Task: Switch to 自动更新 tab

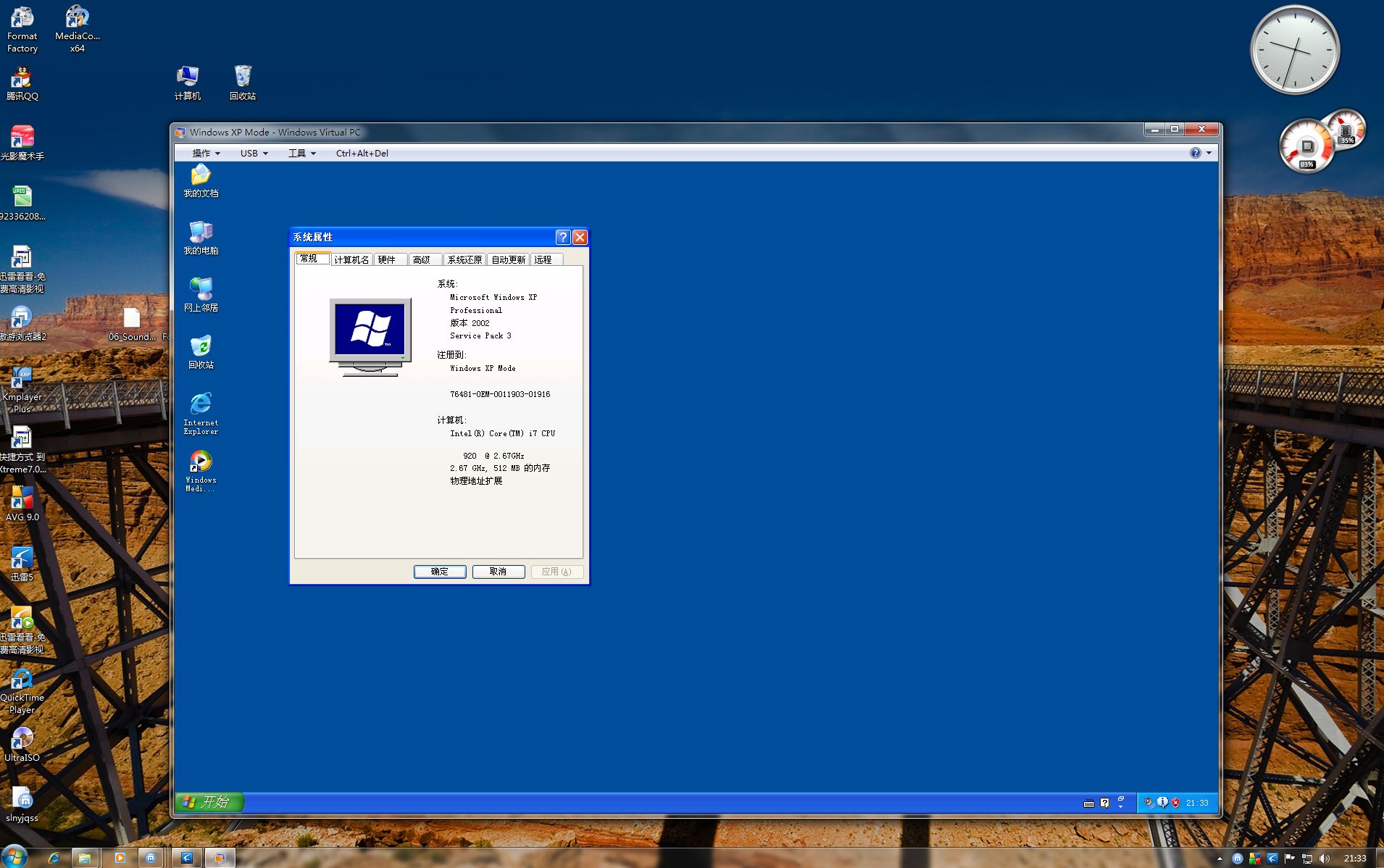Action: (x=508, y=259)
